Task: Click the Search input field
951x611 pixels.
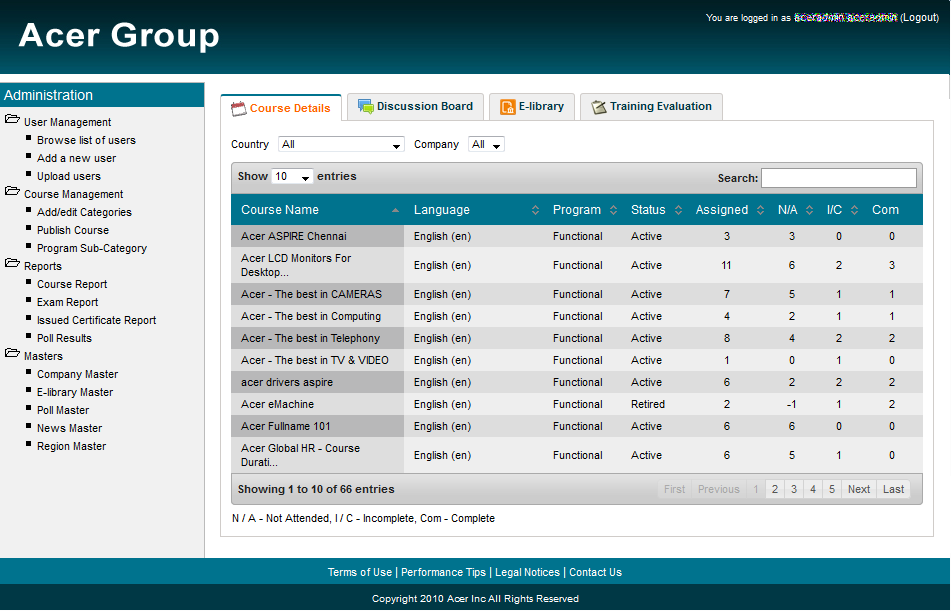Action: click(838, 178)
